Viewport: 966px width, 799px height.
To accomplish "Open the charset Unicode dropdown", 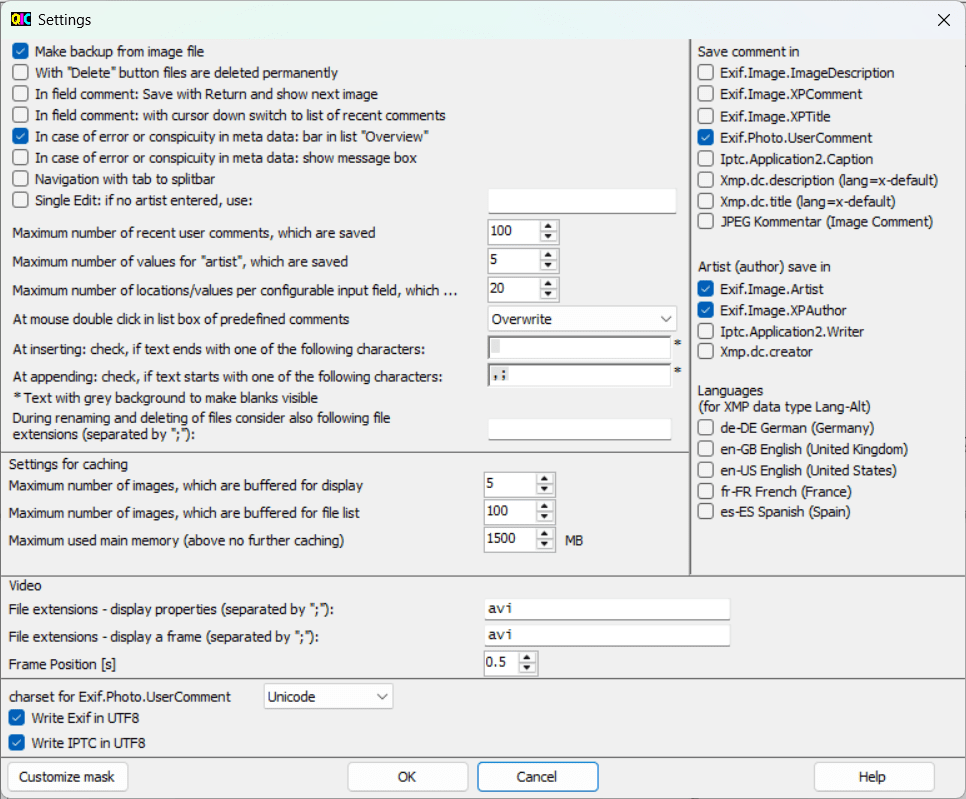I will (328, 696).
